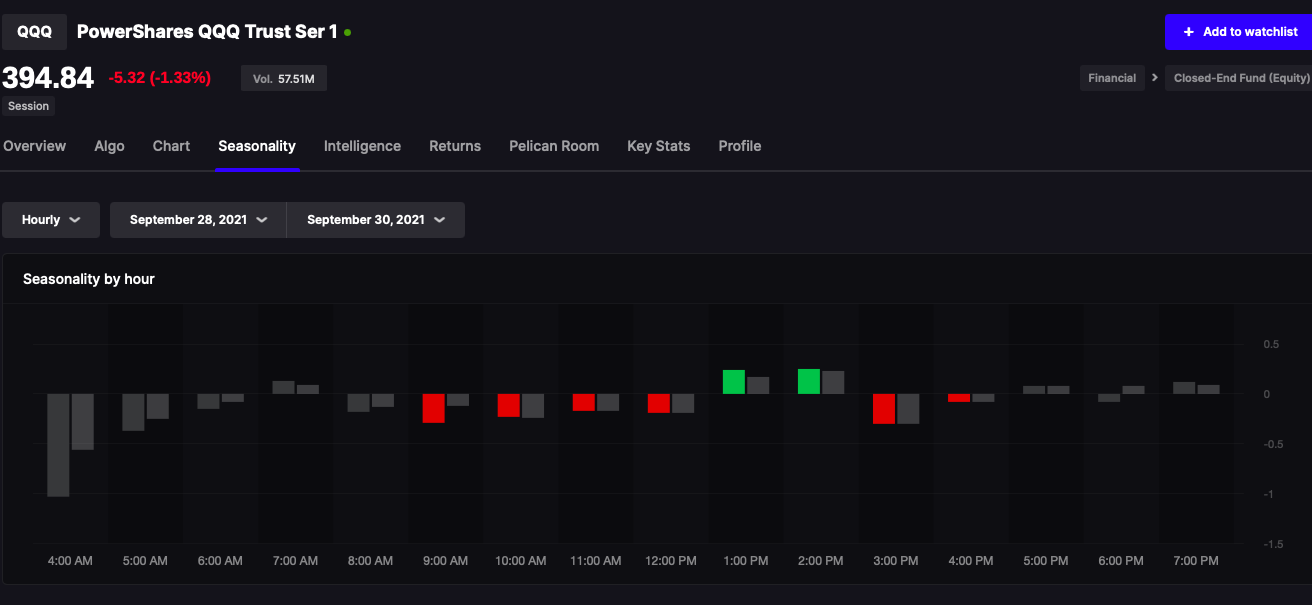The height and width of the screenshot is (605, 1312).
Task: Click the left gray bar at 7:00 AM
Action: (283, 387)
